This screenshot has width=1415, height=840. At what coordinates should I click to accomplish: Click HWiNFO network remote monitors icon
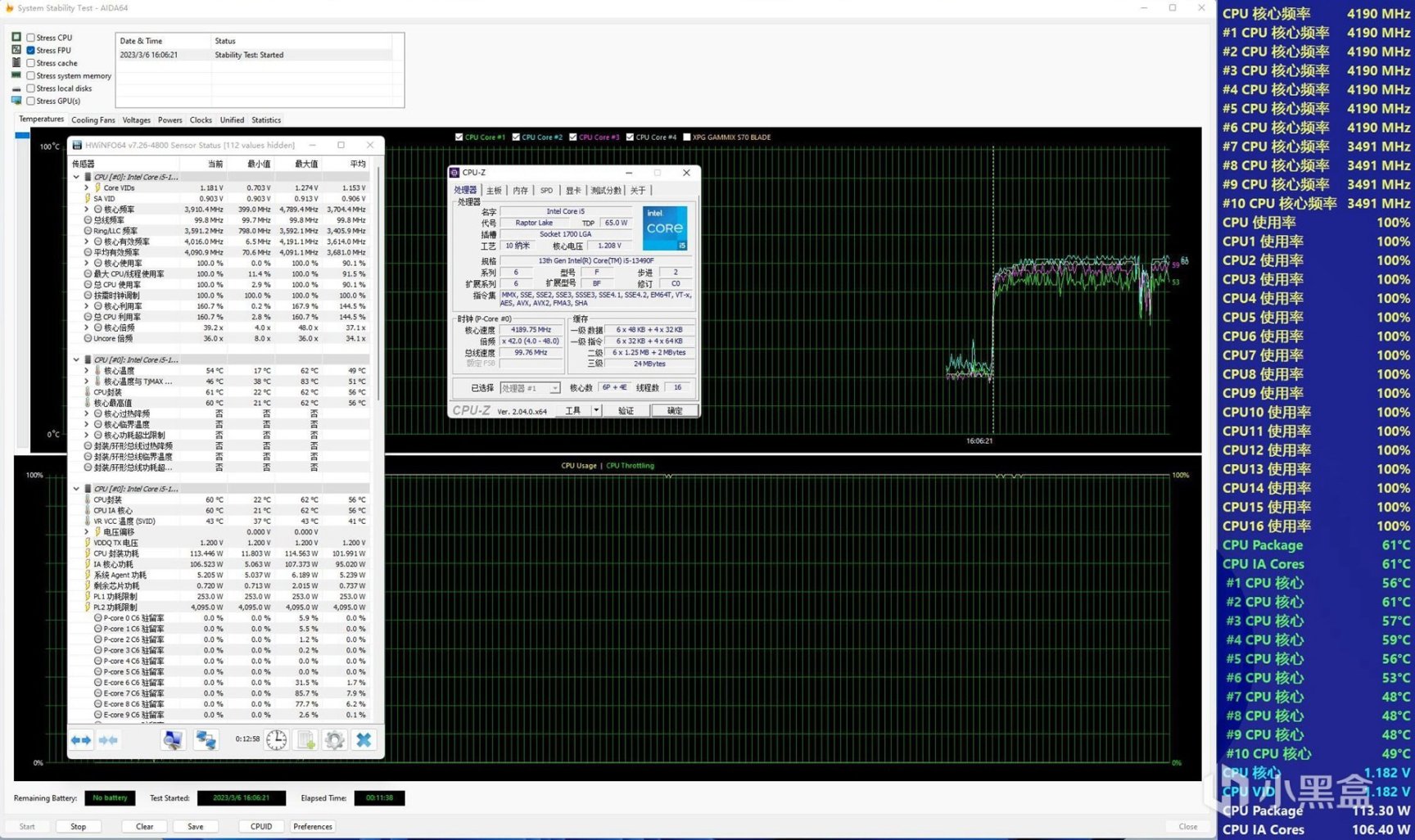[206, 740]
